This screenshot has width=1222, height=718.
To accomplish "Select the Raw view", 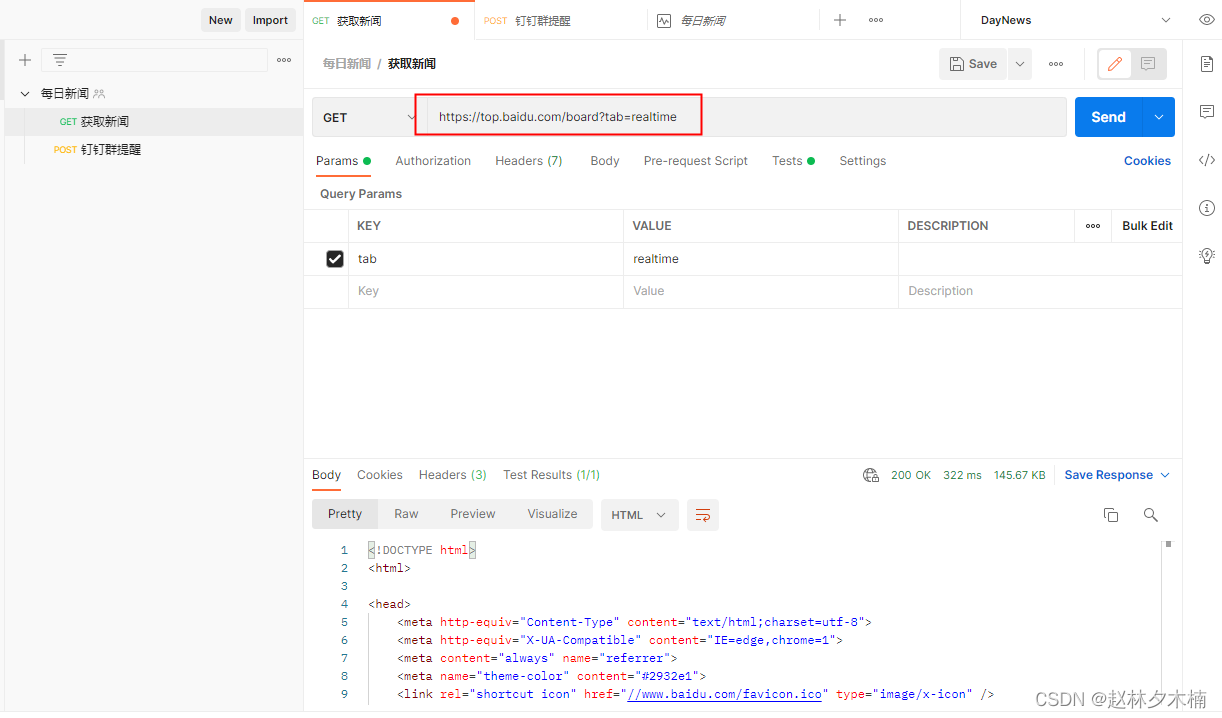I will click(406, 514).
